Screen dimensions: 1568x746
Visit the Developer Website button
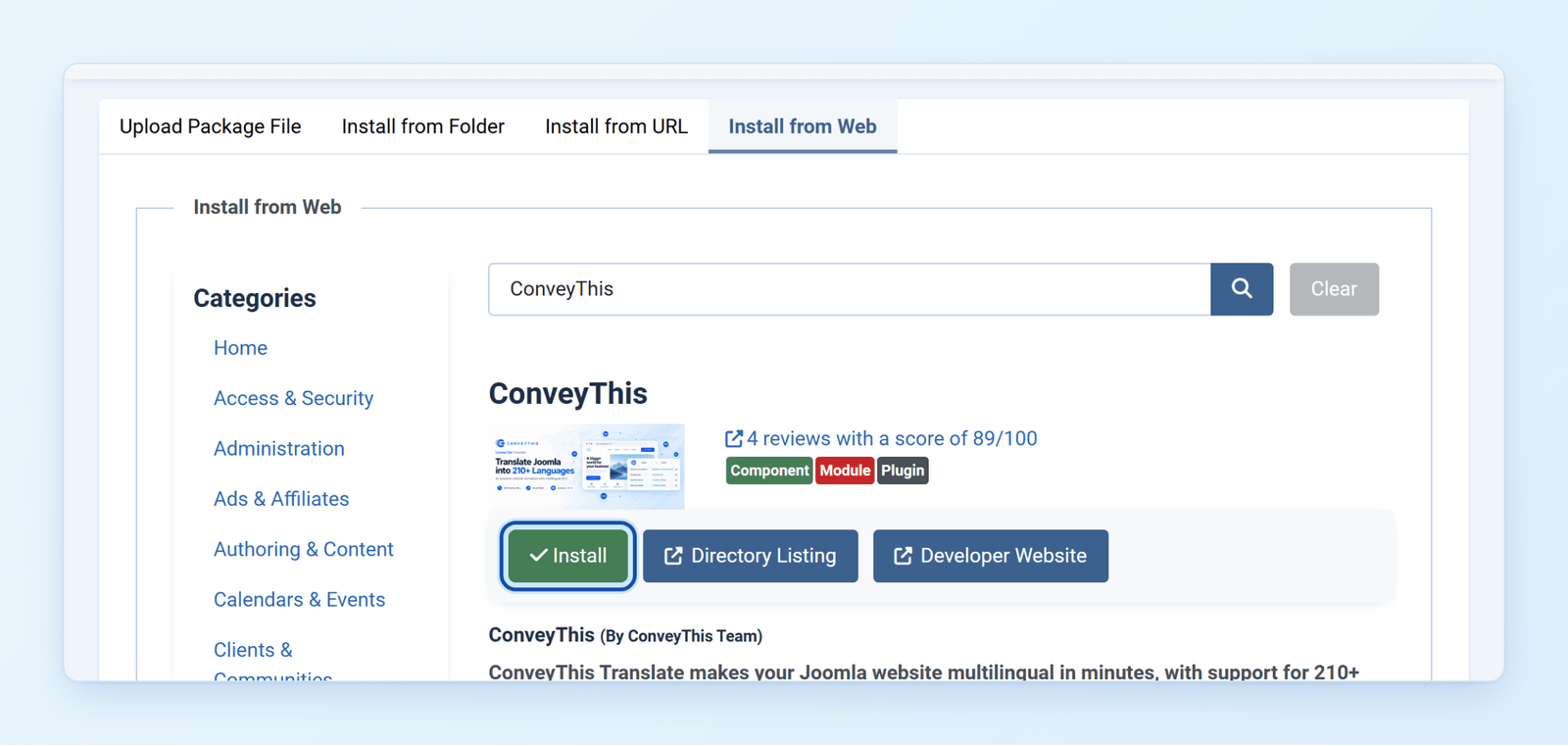(991, 556)
